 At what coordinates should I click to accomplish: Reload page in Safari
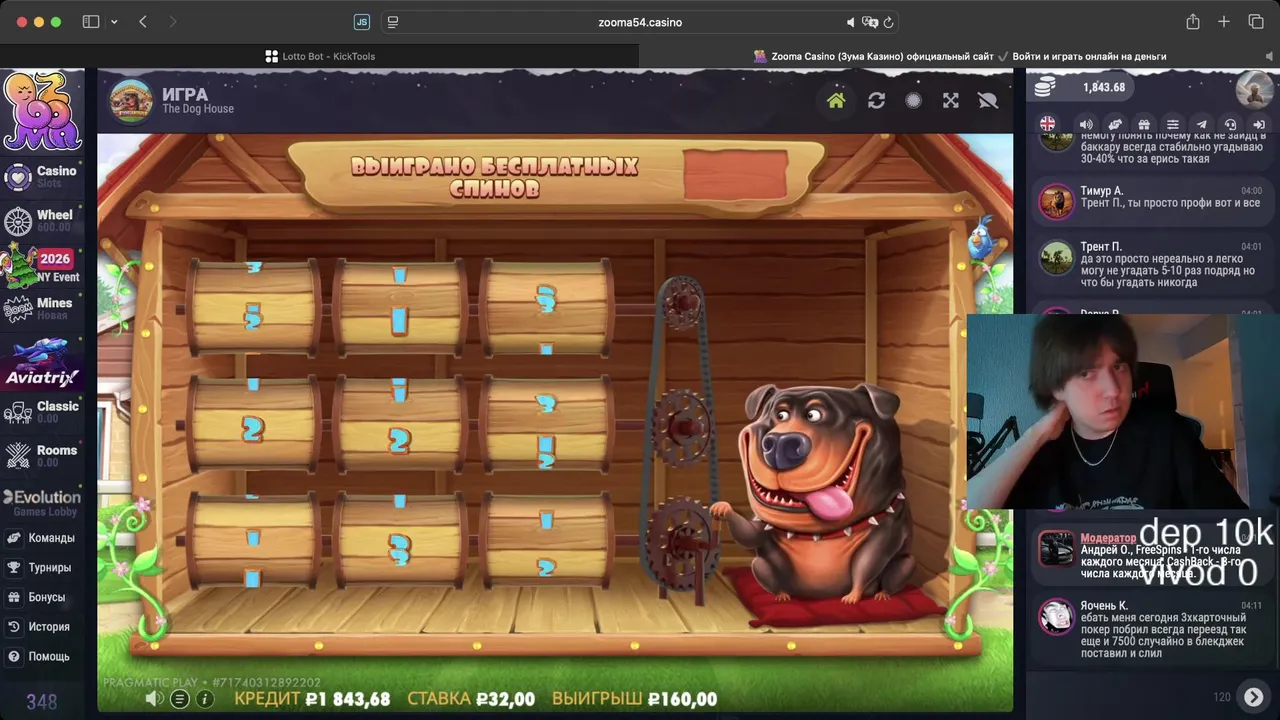888,22
